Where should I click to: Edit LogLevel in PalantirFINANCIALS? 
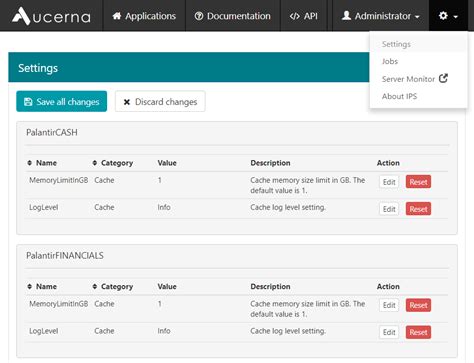(389, 332)
